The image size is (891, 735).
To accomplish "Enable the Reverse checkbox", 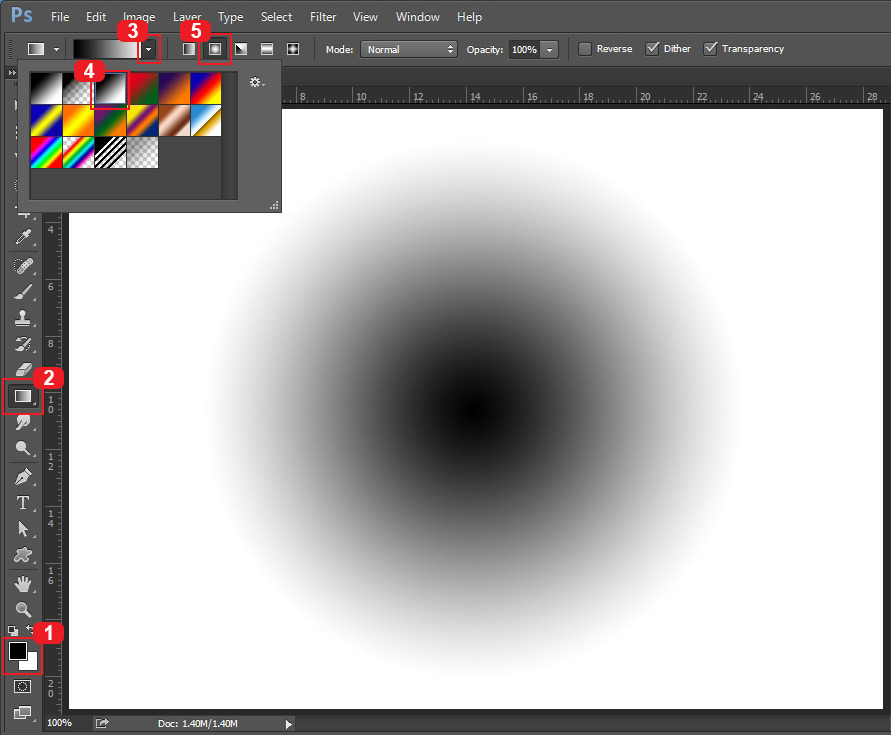I will pyautogui.click(x=585, y=49).
